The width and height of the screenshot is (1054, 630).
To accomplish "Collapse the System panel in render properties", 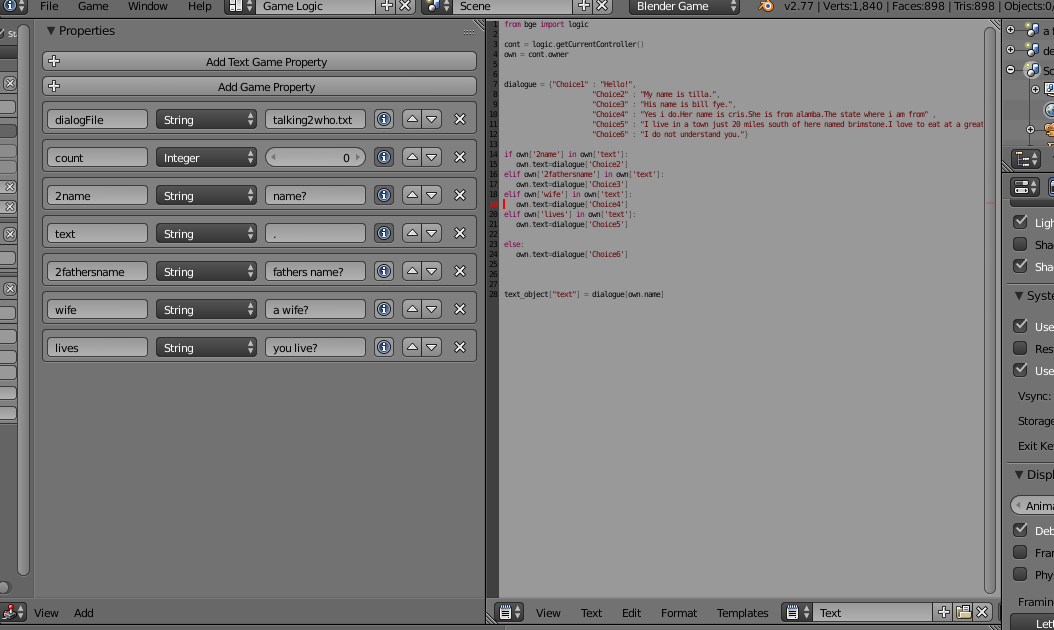I will (1018, 296).
